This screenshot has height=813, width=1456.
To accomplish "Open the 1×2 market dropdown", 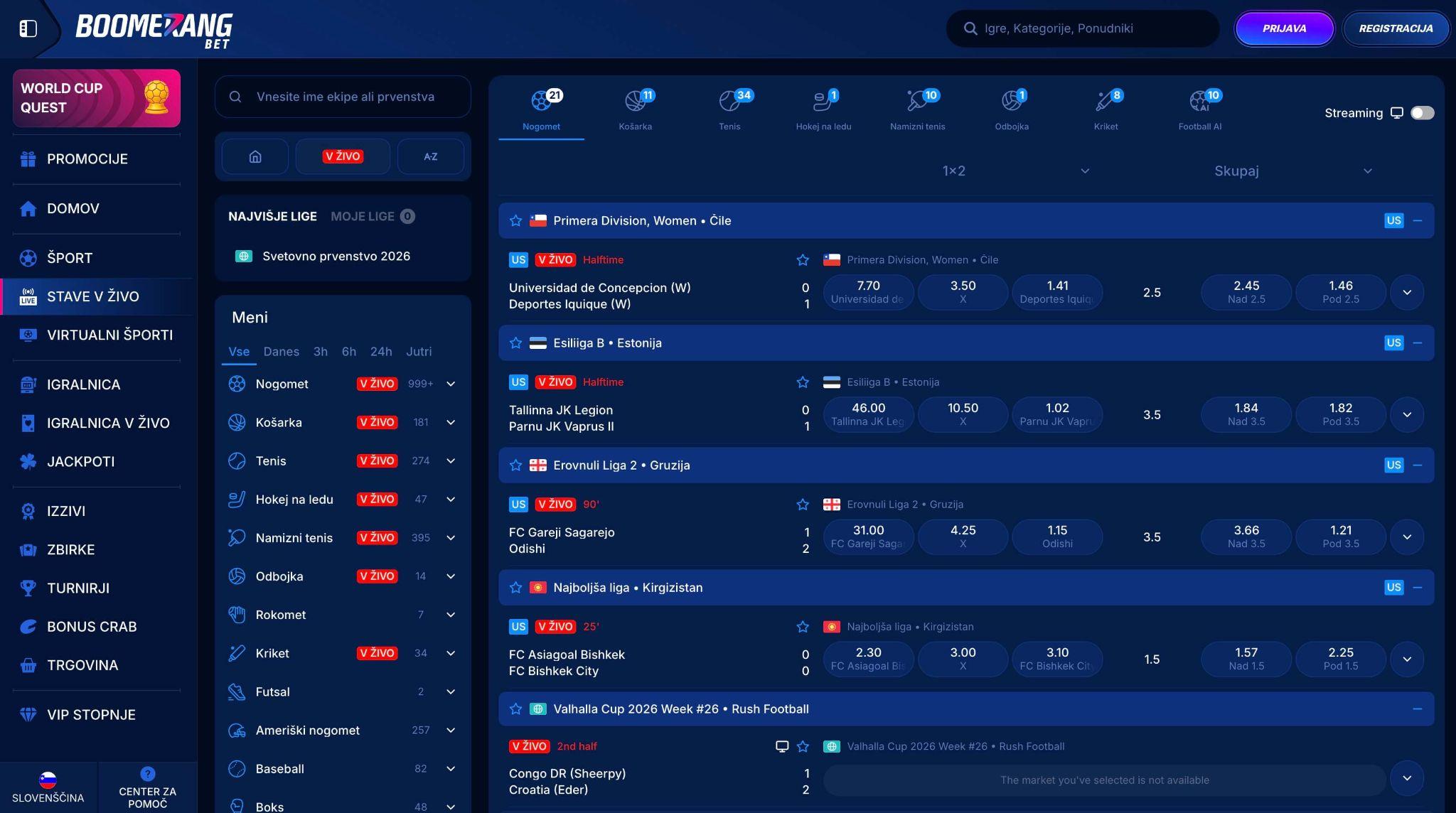I will 1015,171.
